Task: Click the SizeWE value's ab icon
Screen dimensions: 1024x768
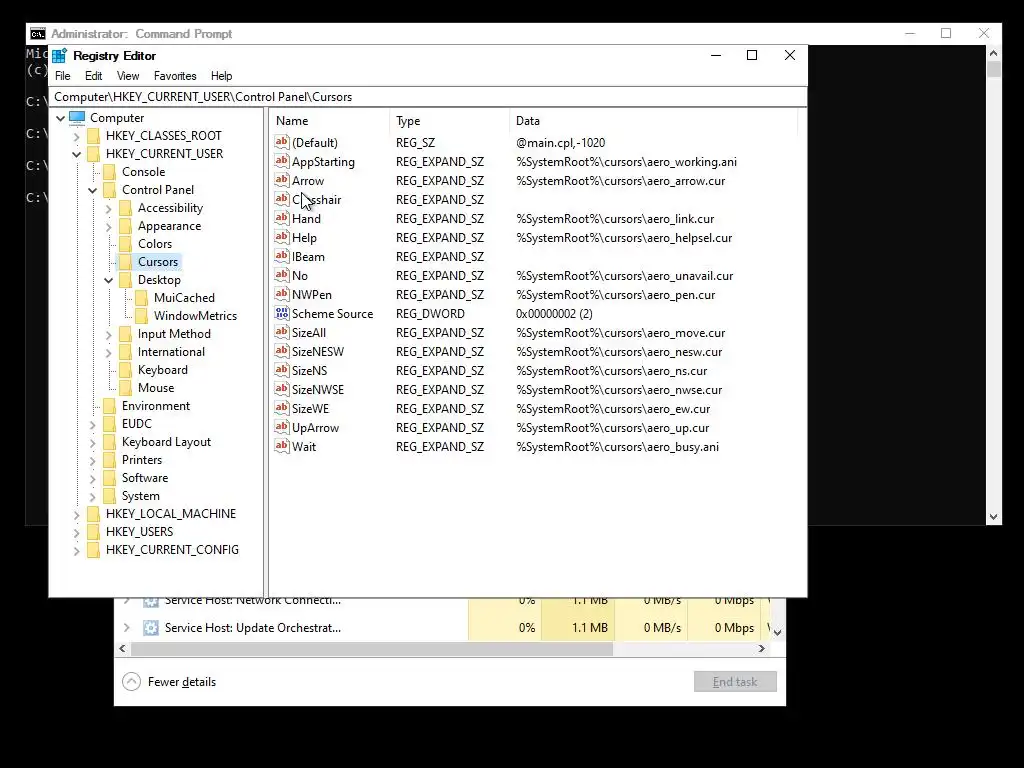Action: (281, 408)
